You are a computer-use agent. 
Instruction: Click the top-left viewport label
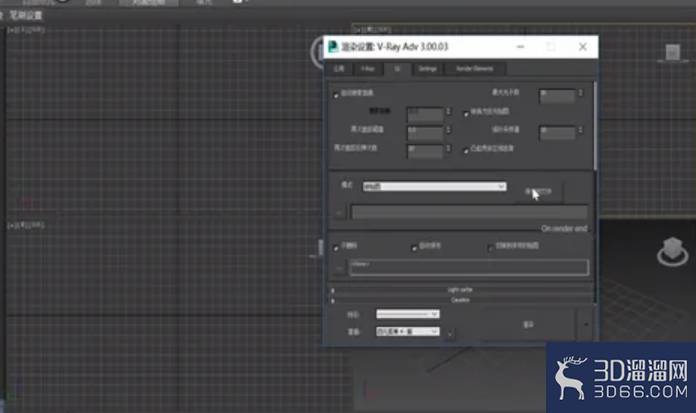[26, 30]
